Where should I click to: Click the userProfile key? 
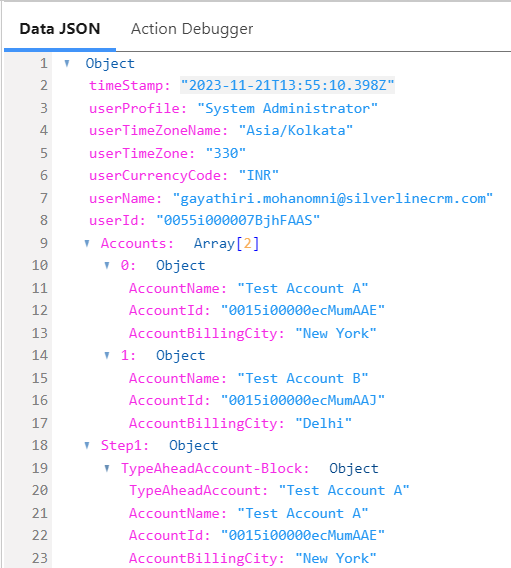click(x=138, y=108)
